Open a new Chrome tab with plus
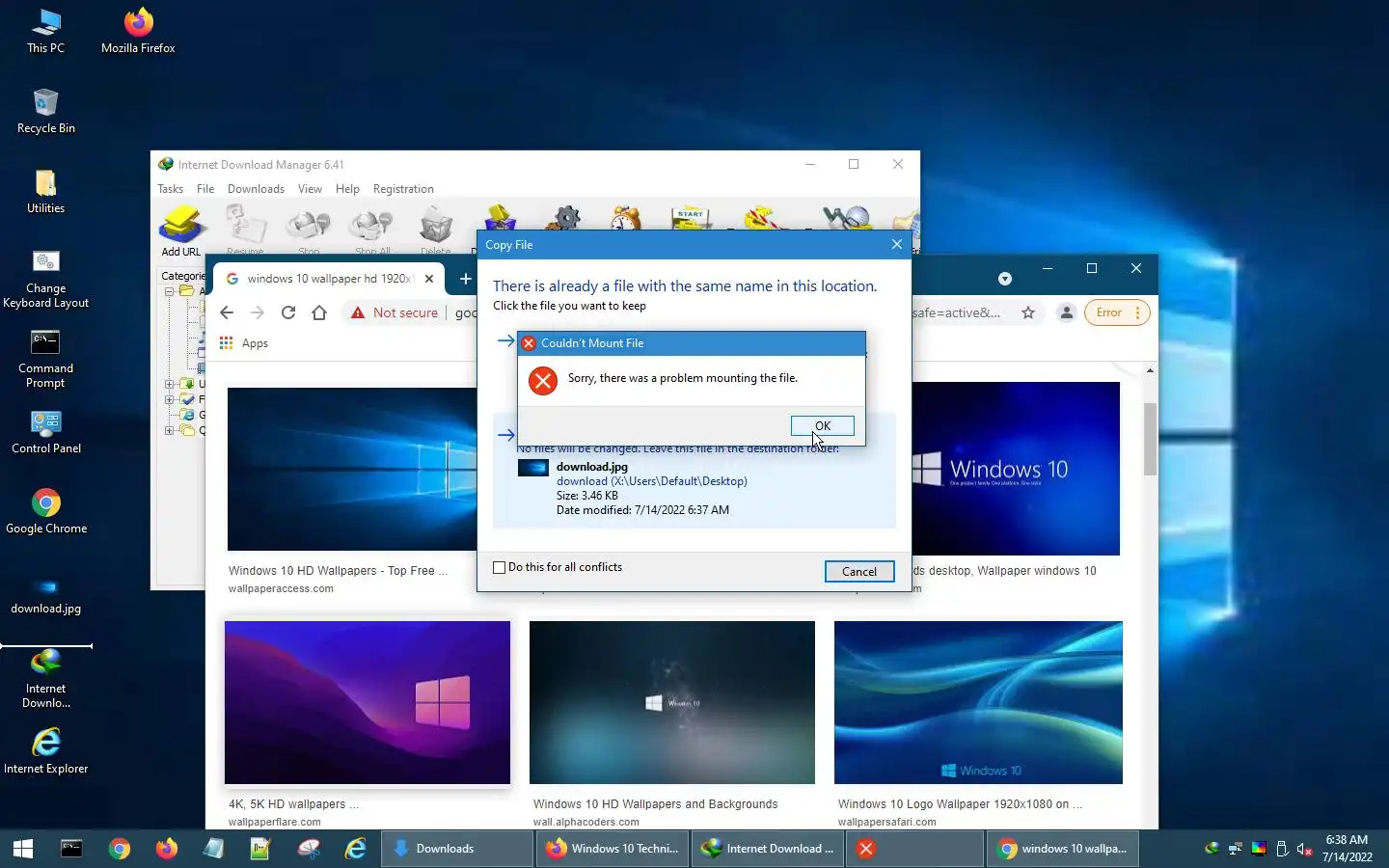The height and width of the screenshot is (868, 1389). pos(465,279)
